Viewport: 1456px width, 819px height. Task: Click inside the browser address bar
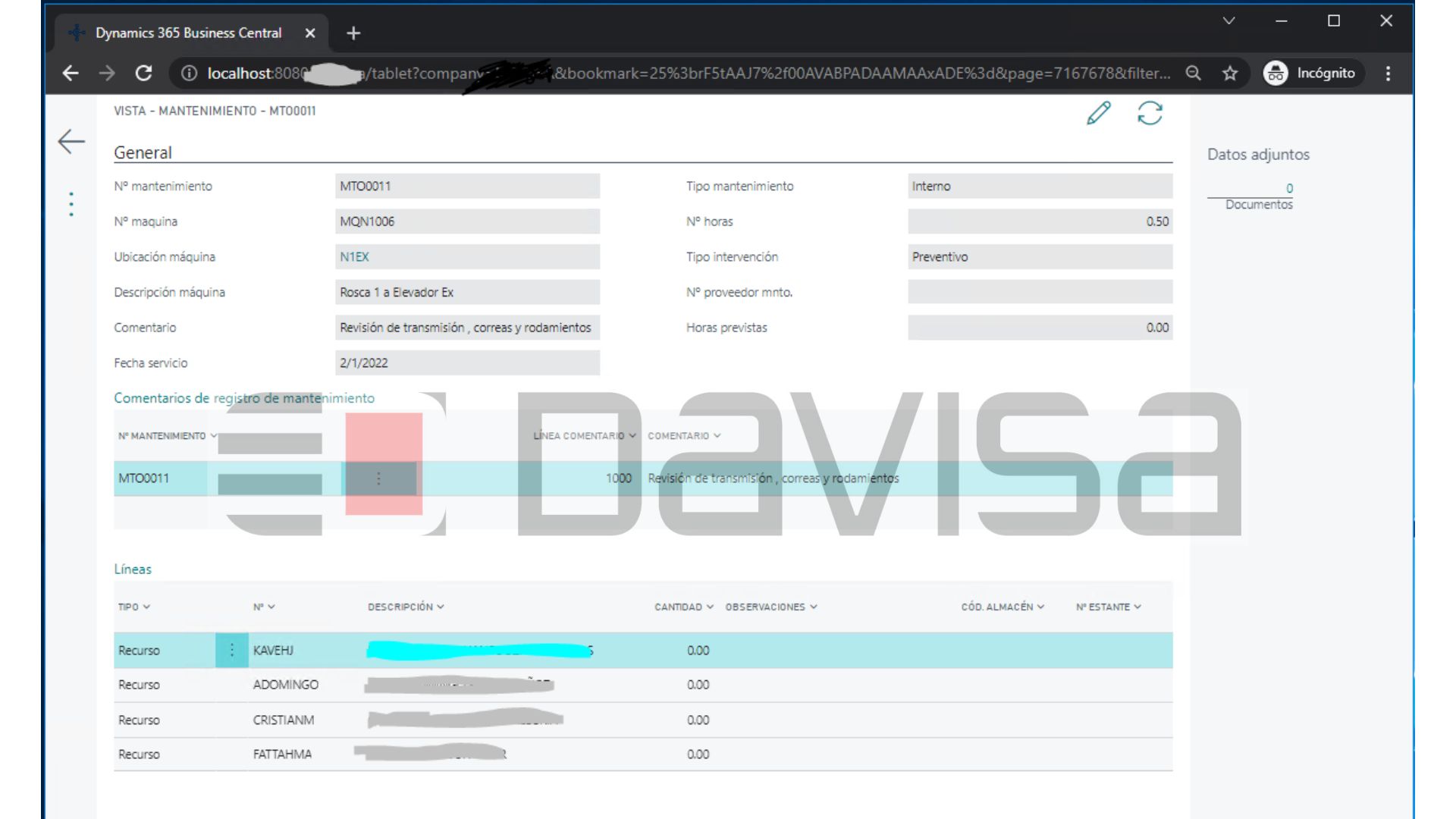point(682,74)
